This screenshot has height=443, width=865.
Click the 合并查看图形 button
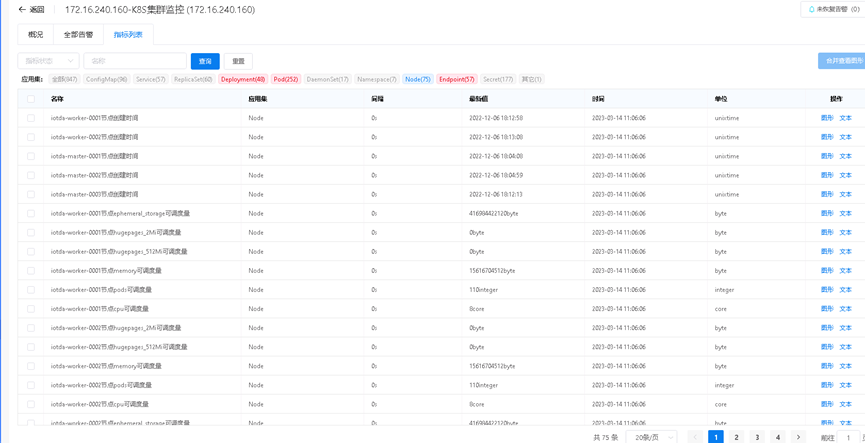(x=841, y=61)
